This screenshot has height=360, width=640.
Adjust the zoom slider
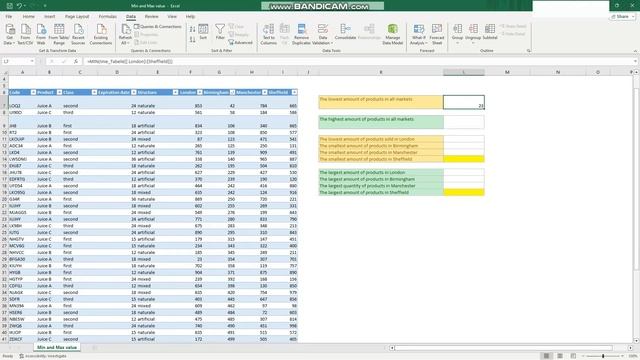point(603,356)
